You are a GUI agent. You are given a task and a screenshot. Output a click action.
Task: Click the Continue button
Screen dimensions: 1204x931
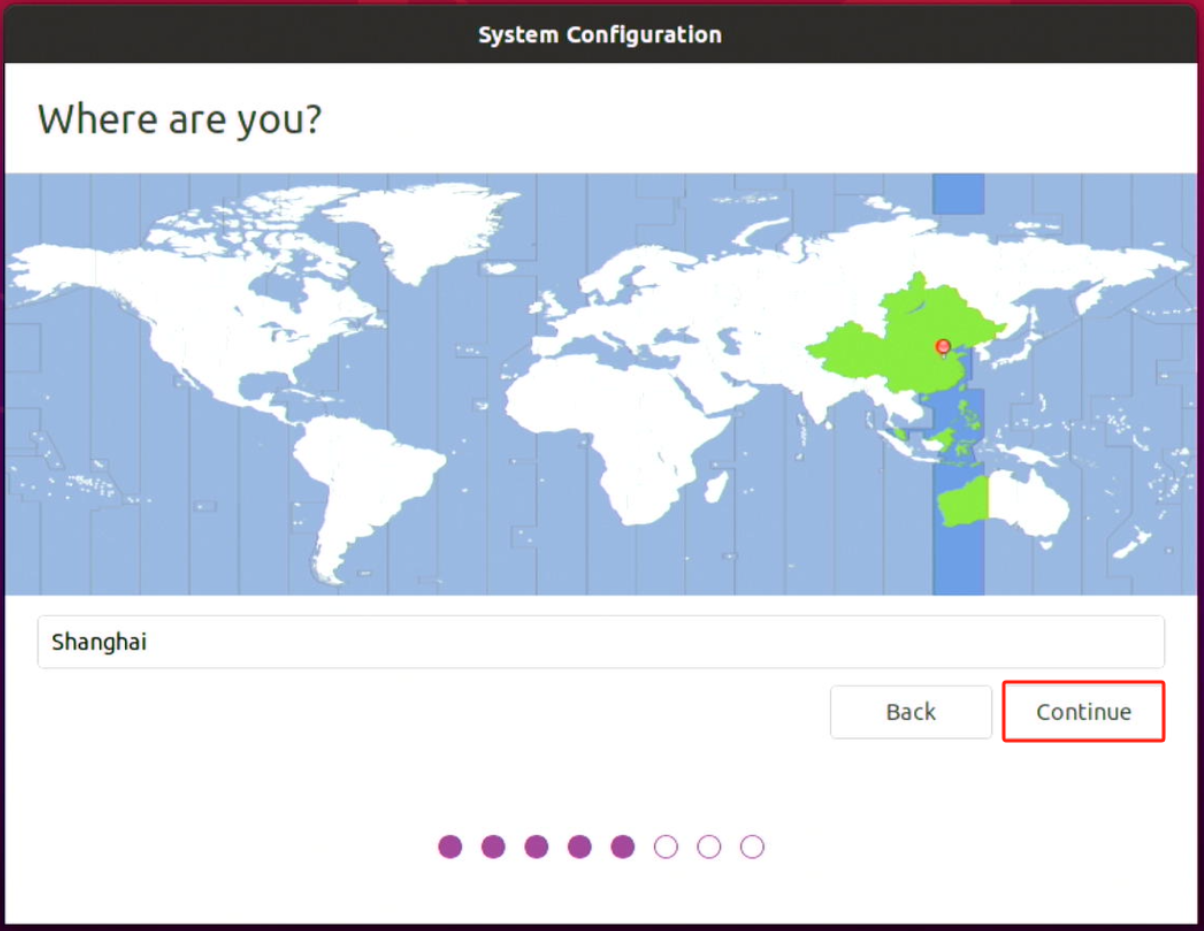coord(1083,712)
